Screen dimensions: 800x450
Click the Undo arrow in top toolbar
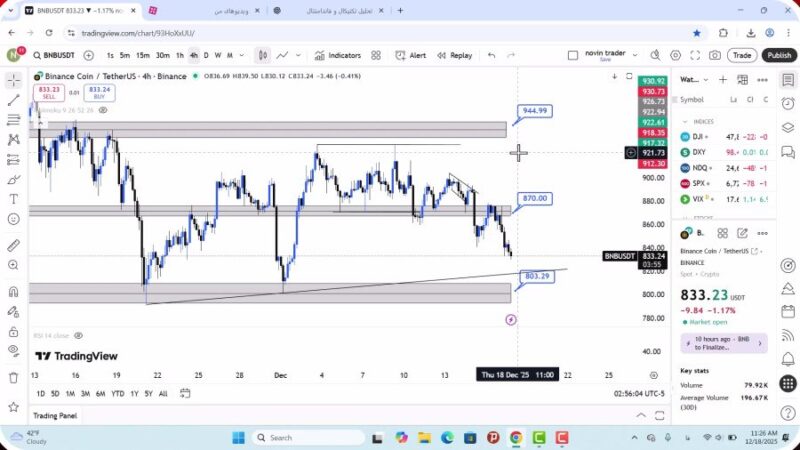coord(491,56)
